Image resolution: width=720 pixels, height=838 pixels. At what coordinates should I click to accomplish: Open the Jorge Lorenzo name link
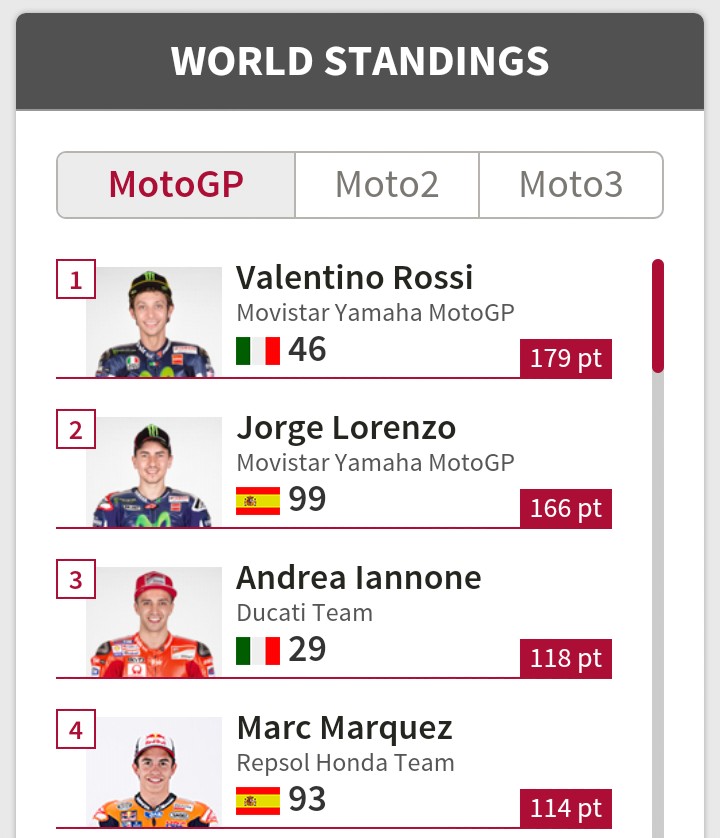coord(346,427)
